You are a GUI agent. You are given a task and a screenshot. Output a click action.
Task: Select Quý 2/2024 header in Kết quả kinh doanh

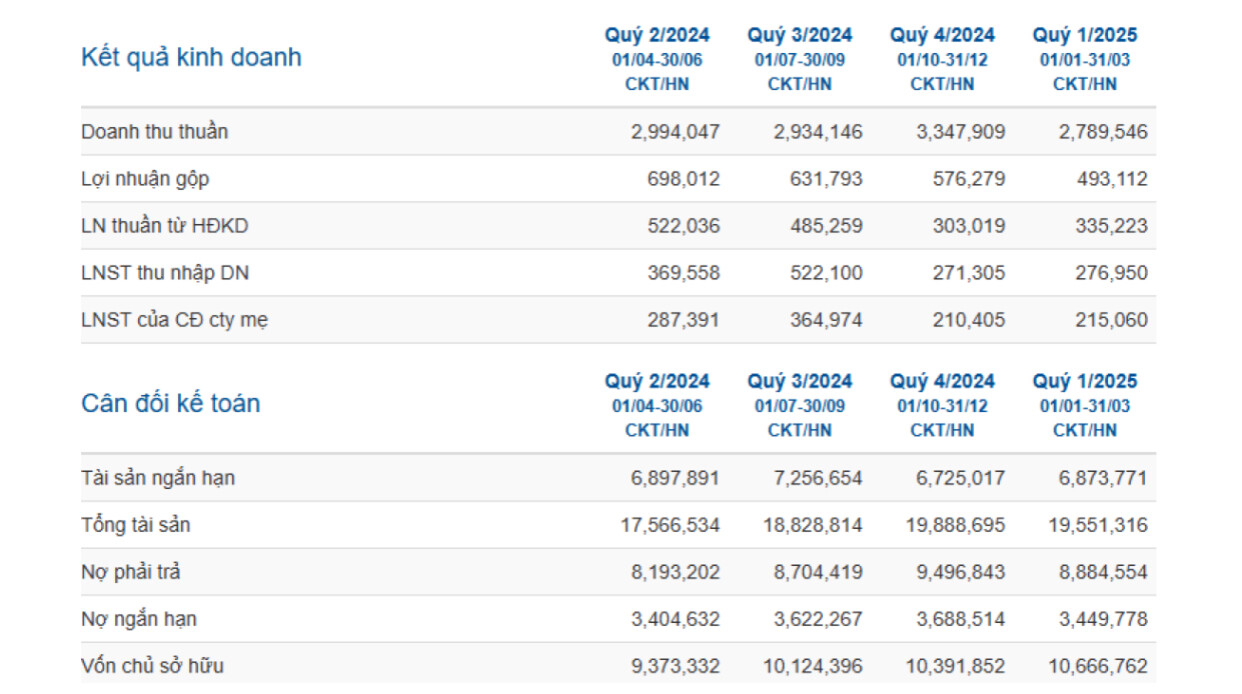tap(657, 36)
